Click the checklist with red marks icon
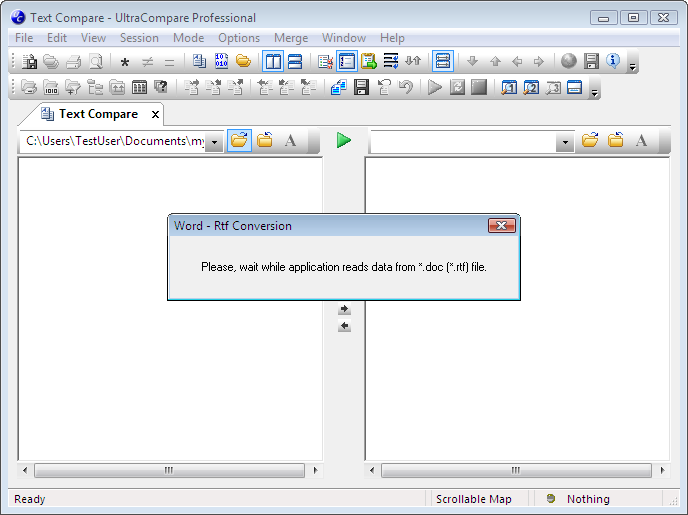This screenshot has width=688, height=515. (325, 61)
